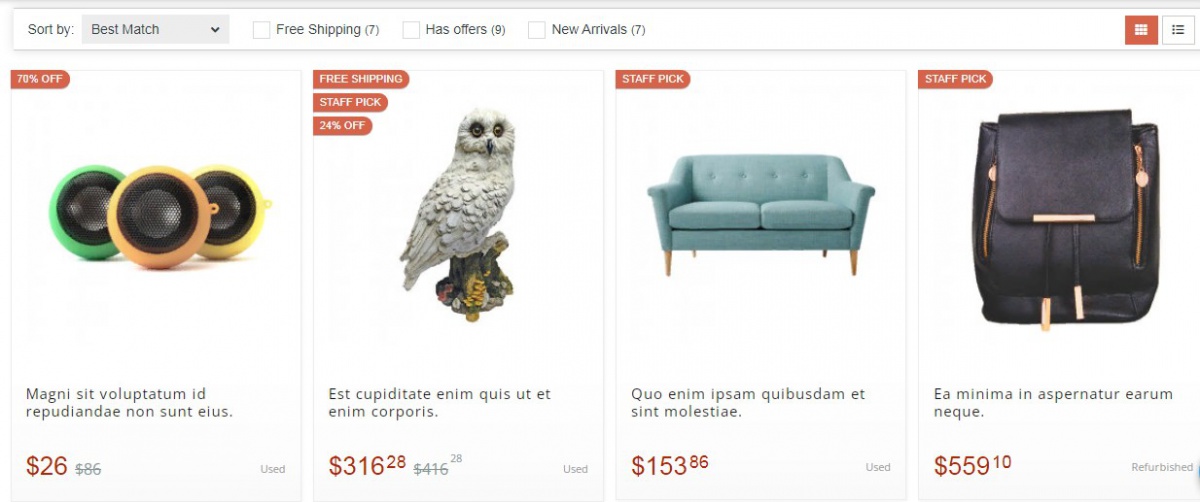Open "Quo enim ipsam quibusdam" product title
The width and height of the screenshot is (1200, 502).
(748, 403)
